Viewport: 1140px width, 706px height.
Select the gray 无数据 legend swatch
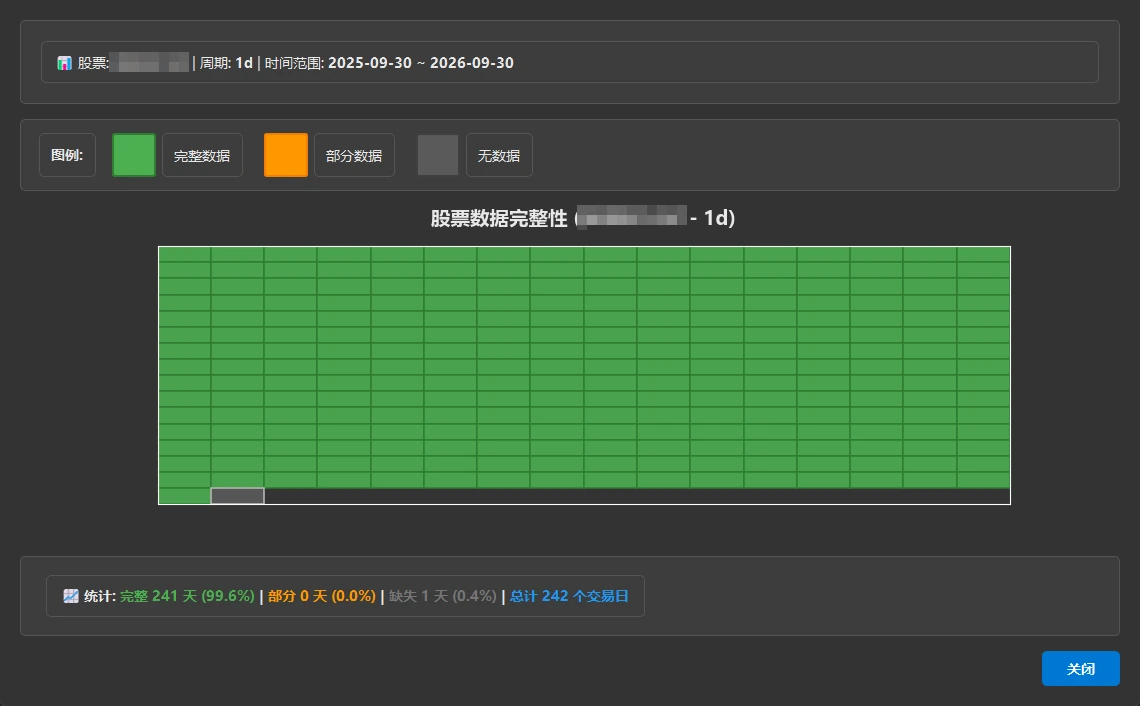(438, 155)
